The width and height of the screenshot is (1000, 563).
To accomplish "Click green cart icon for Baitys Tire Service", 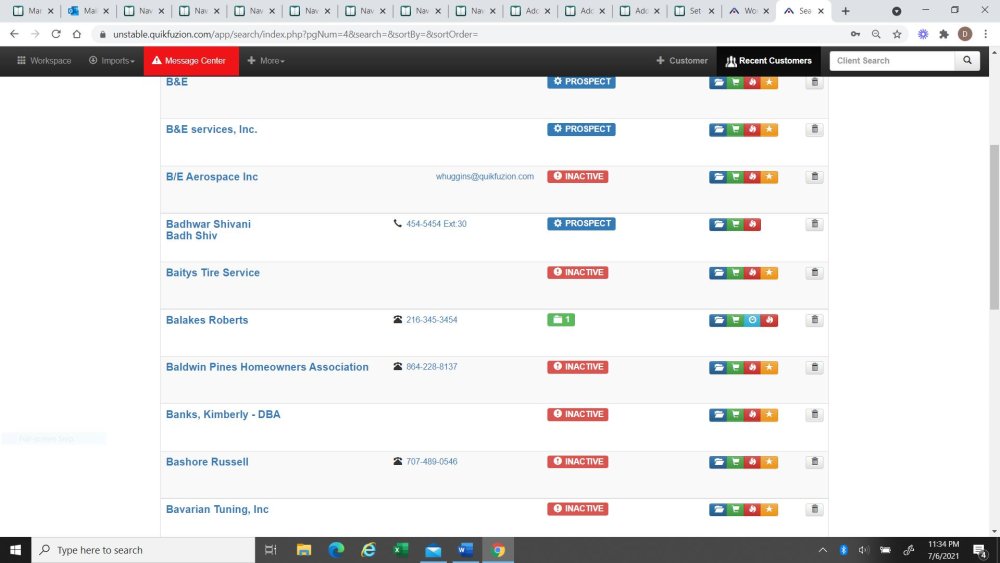I will pyautogui.click(x=735, y=272).
